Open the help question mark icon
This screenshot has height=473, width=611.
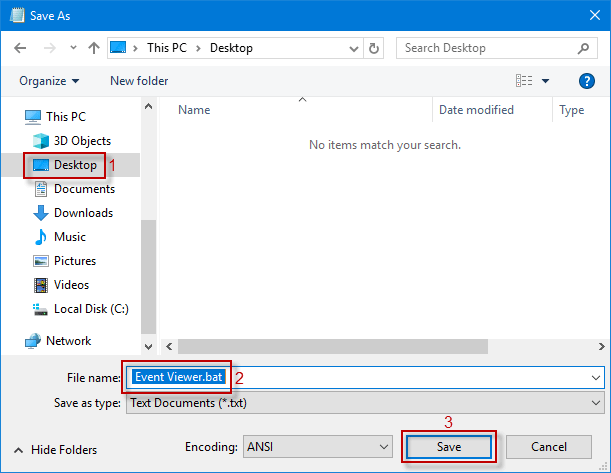click(x=587, y=81)
